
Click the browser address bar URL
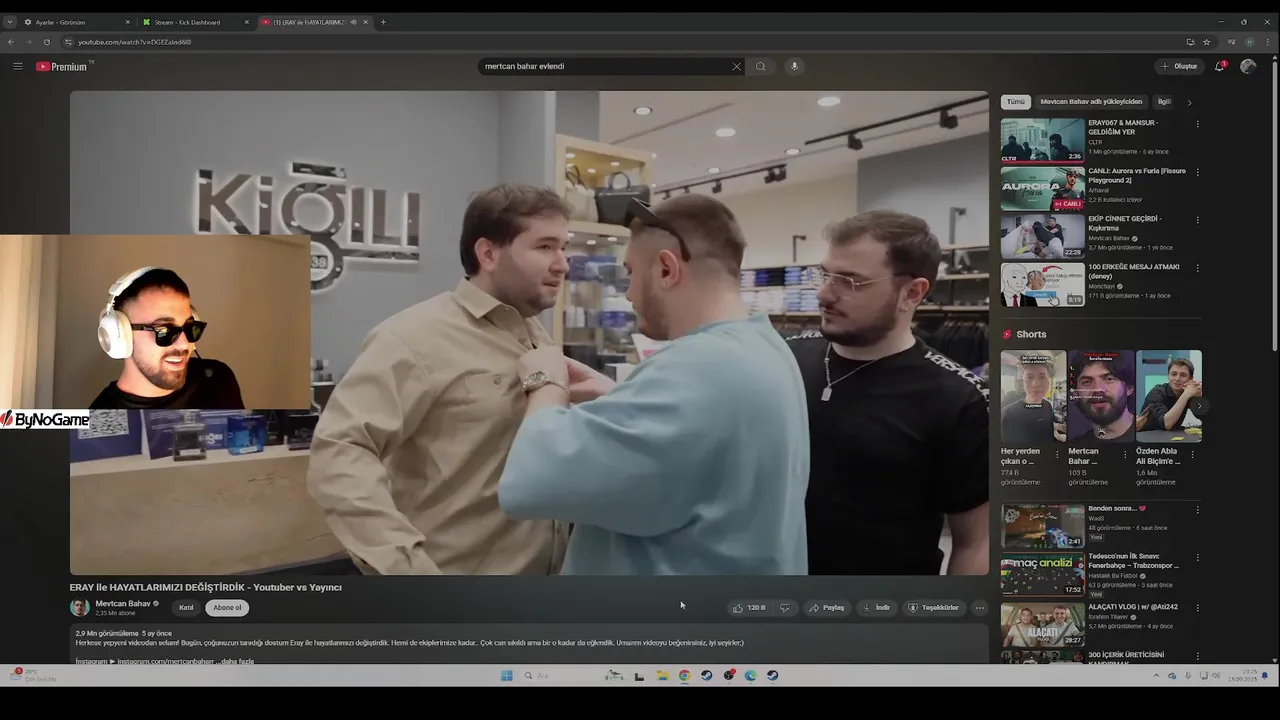135,42
